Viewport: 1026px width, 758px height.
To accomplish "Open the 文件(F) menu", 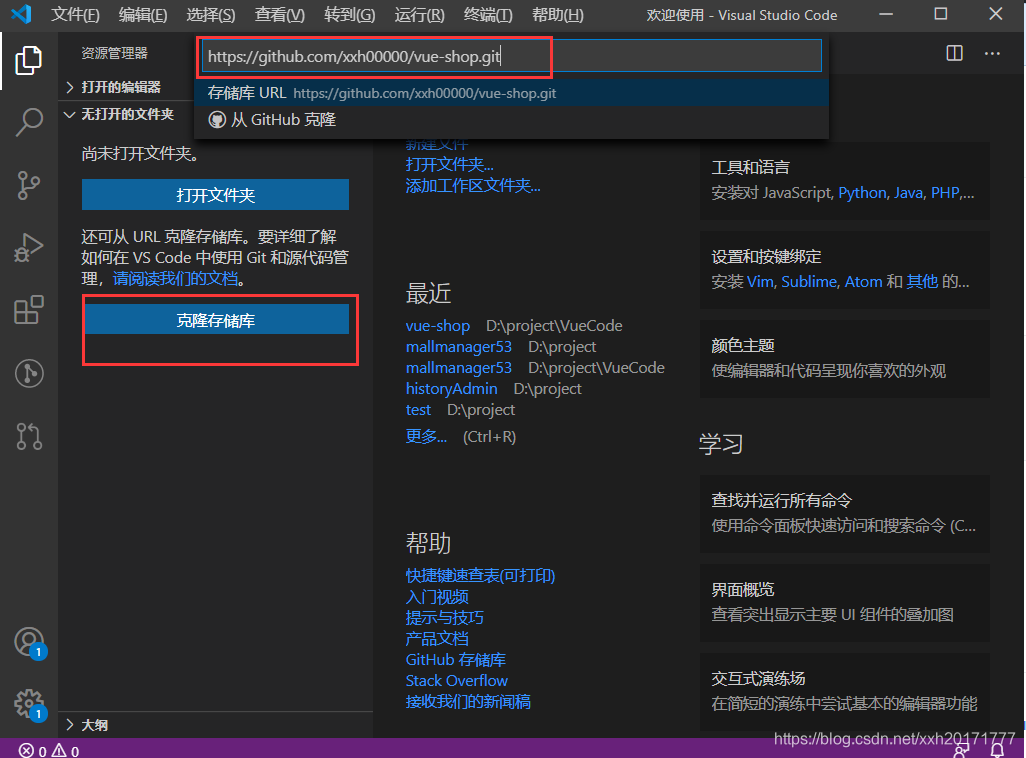I will (75, 15).
